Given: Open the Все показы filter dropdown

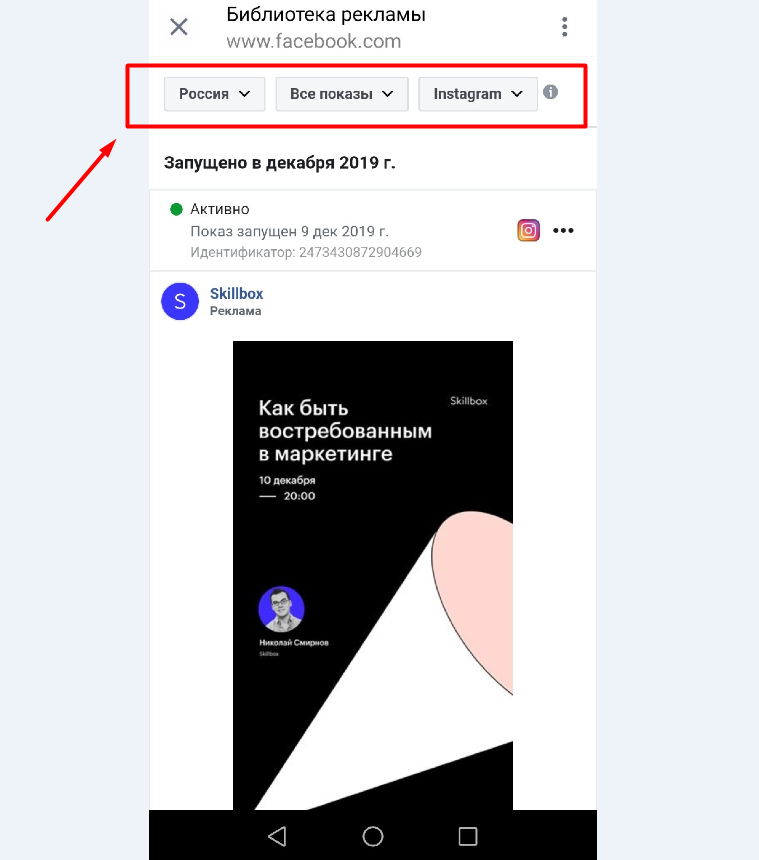Looking at the screenshot, I should 342,94.
